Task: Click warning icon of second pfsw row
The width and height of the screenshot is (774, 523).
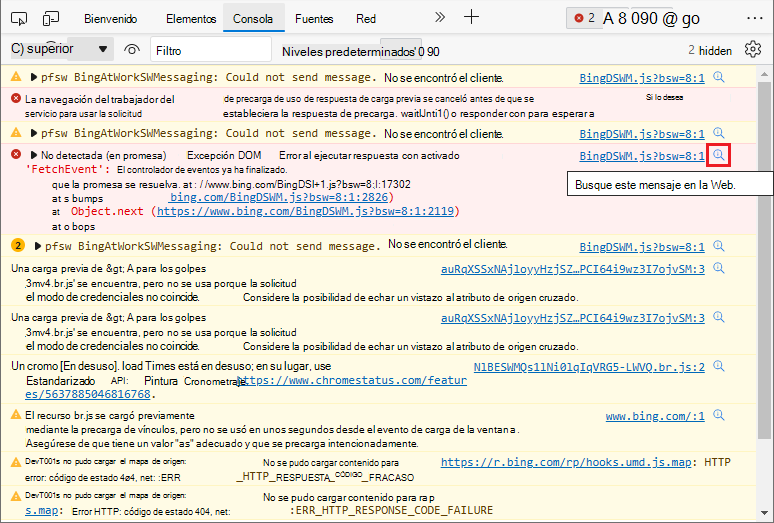Action: click(16, 133)
